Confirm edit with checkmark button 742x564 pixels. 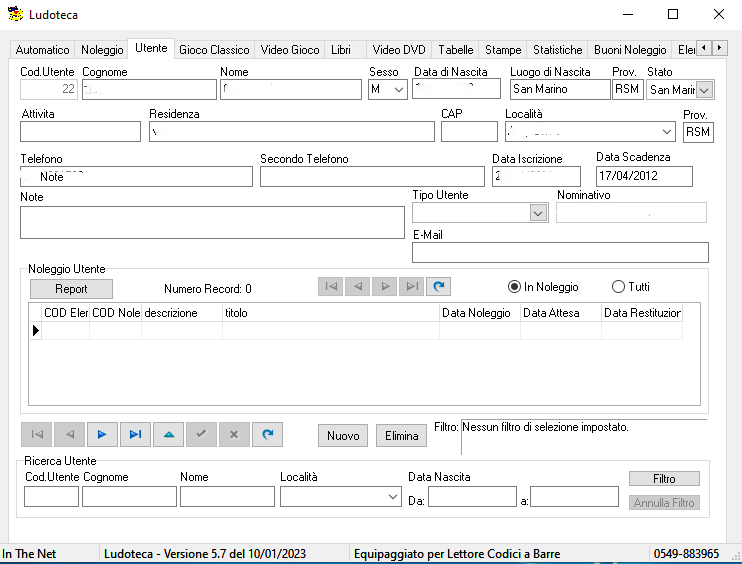202,434
